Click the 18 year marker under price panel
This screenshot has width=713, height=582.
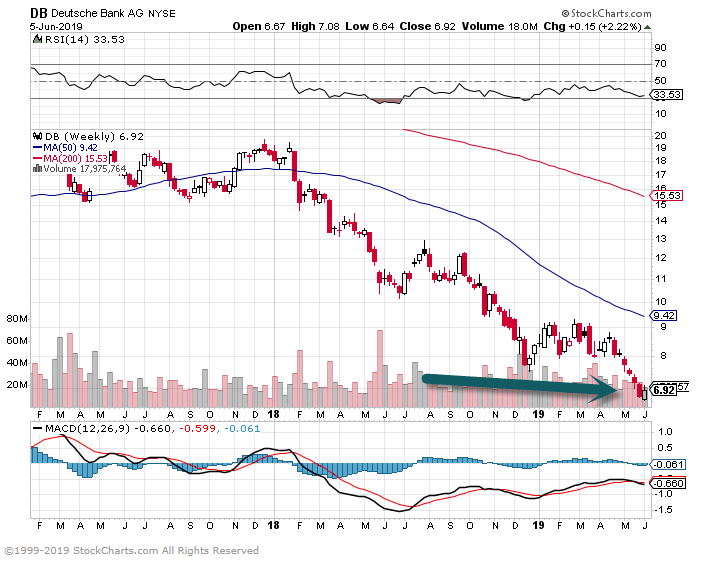[x=273, y=415]
